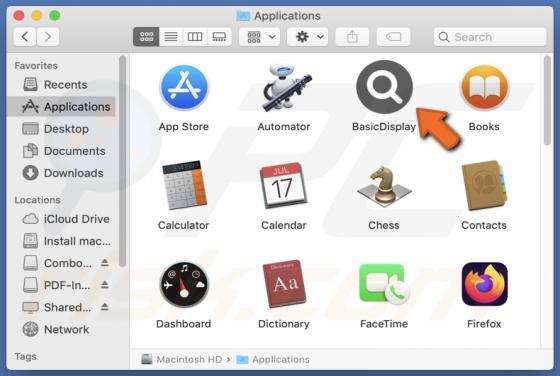
Task: Eject the Shared... location
Action: tap(104, 307)
